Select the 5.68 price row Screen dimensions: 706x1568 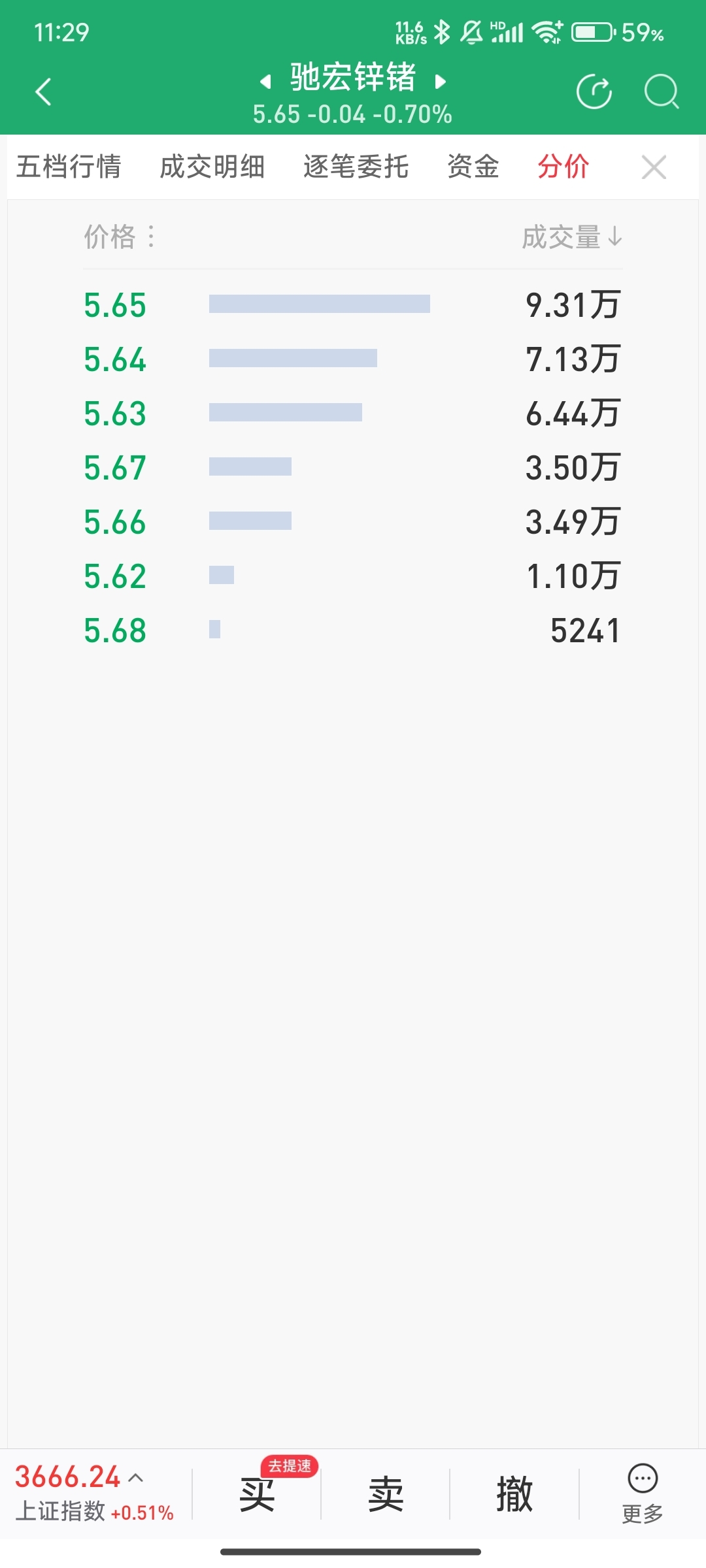[353, 630]
